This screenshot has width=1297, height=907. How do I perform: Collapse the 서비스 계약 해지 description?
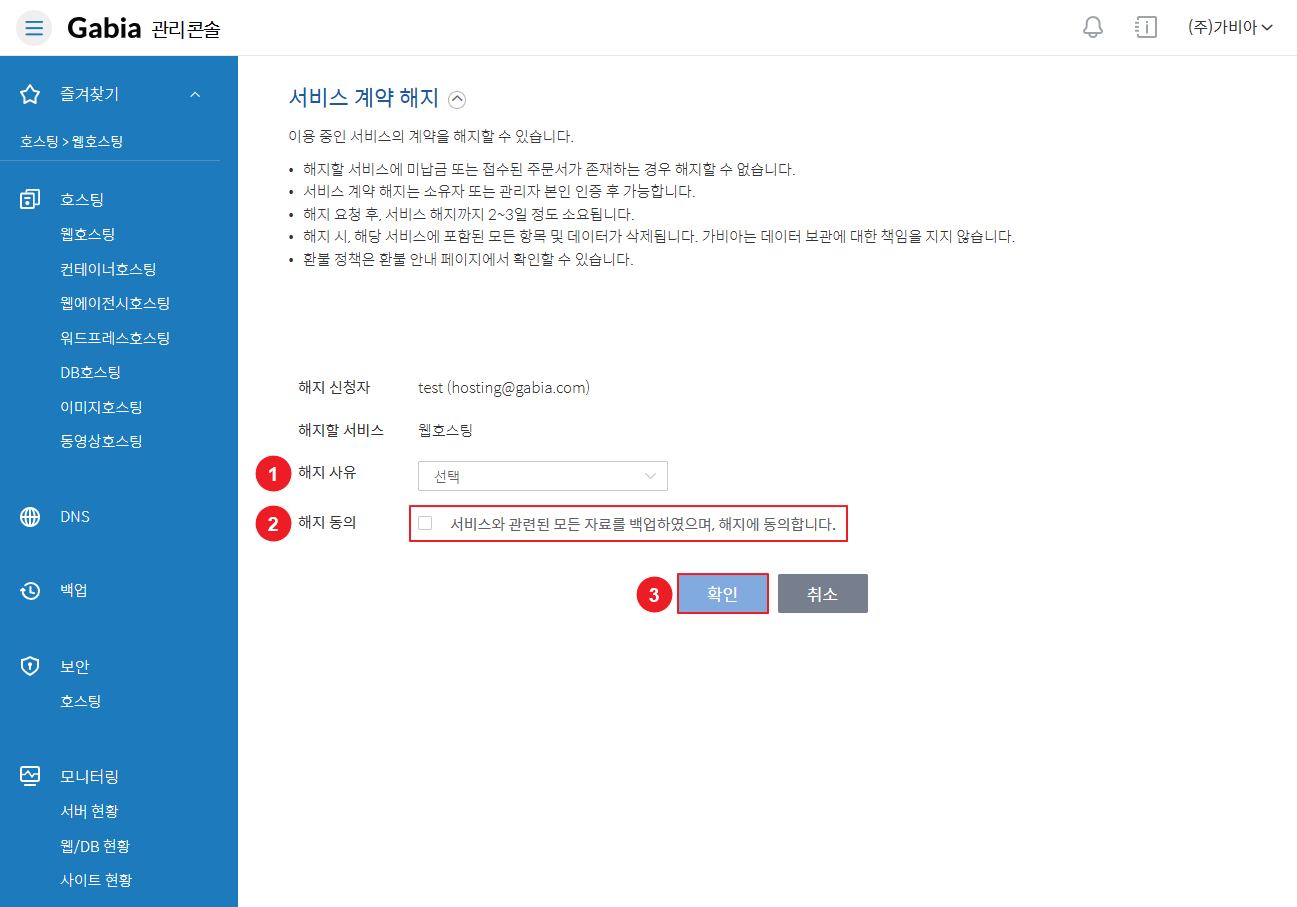click(457, 99)
